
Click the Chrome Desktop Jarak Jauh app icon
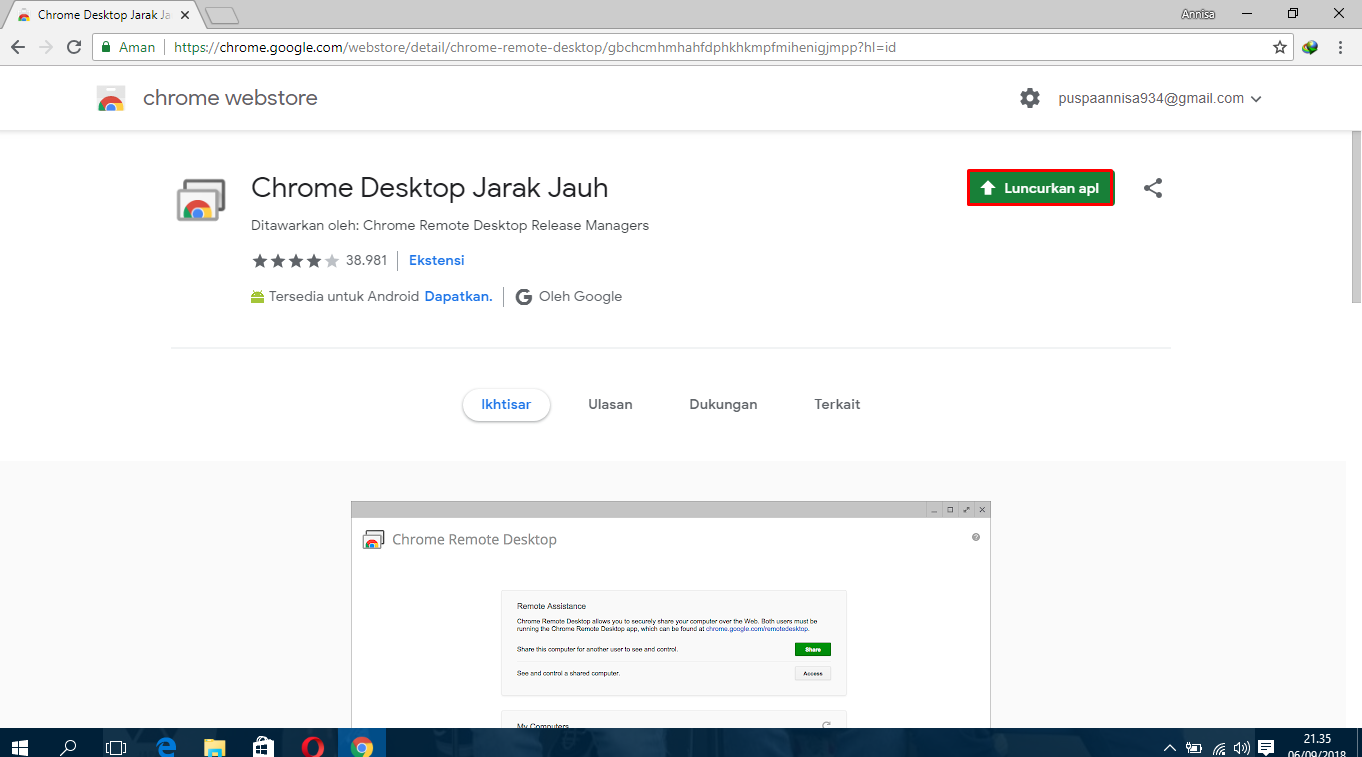(x=199, y=200)
